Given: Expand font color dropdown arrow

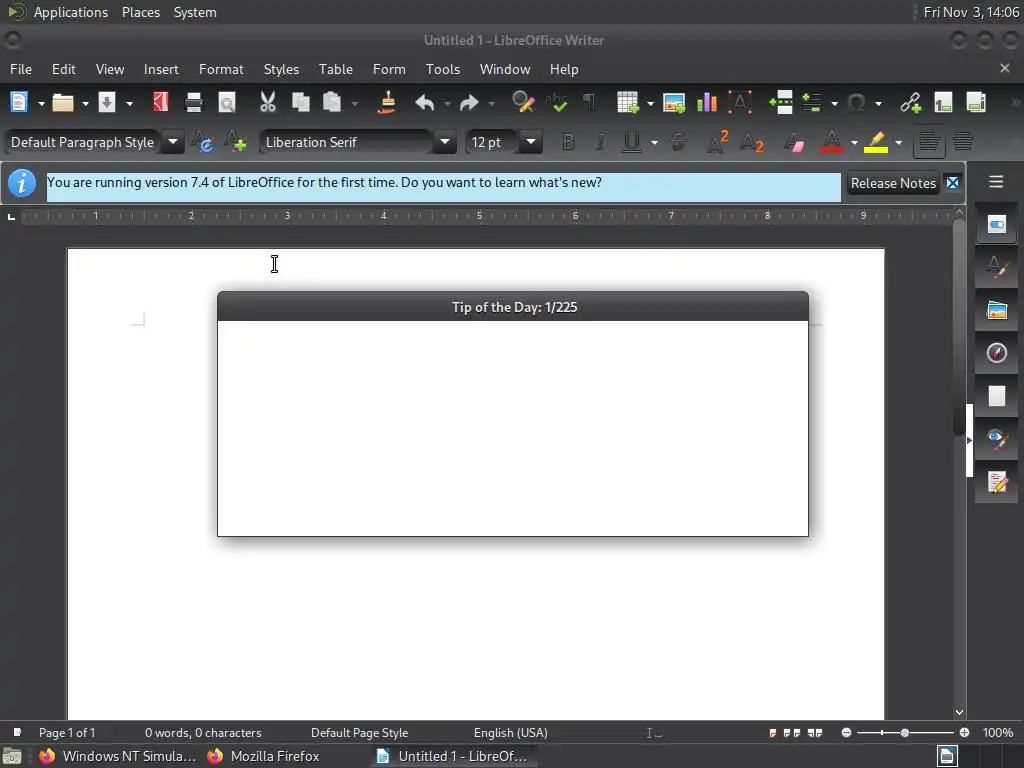Looking at the screenshot, I should [854, 142].
